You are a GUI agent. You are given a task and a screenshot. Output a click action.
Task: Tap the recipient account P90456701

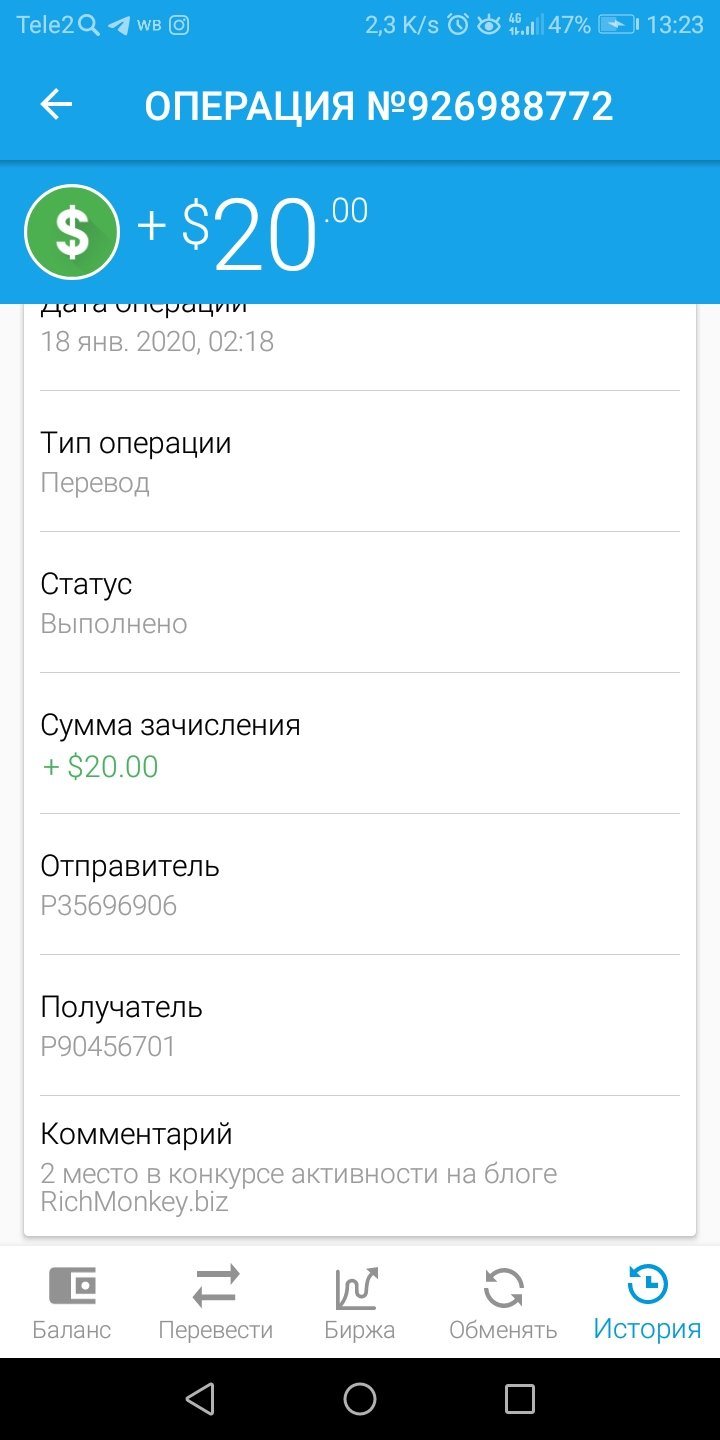coord(108,1047)
